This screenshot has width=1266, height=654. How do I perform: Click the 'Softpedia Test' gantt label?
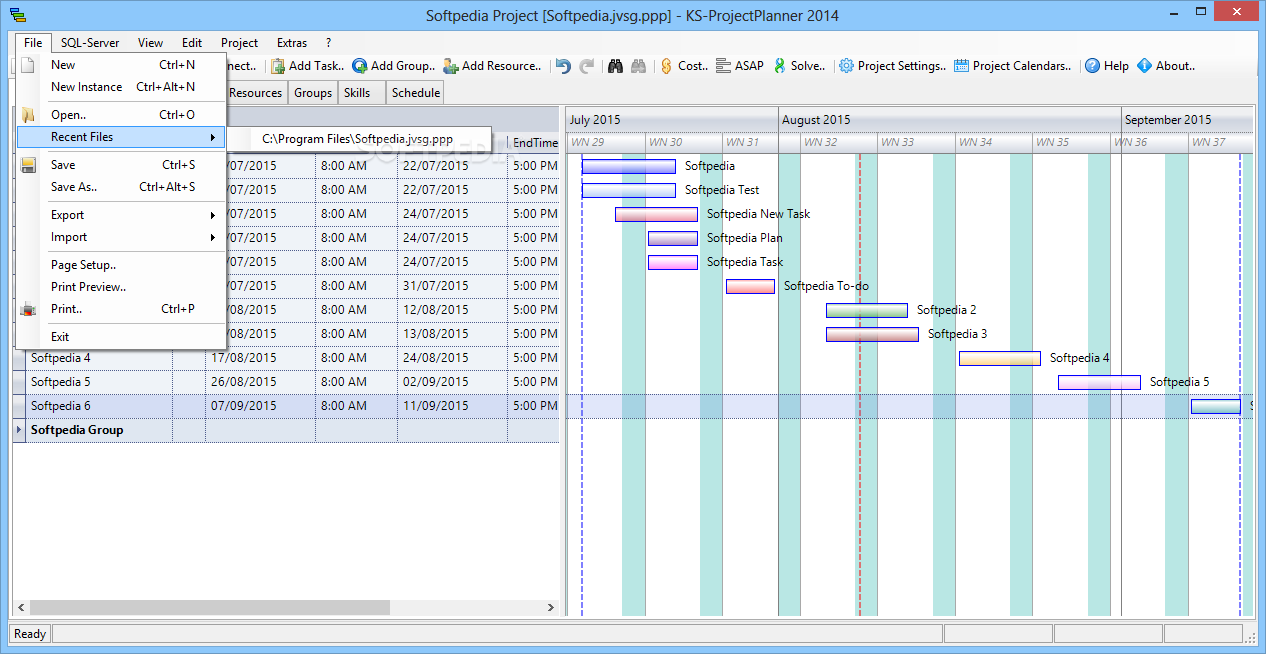[x=722, y=190]
